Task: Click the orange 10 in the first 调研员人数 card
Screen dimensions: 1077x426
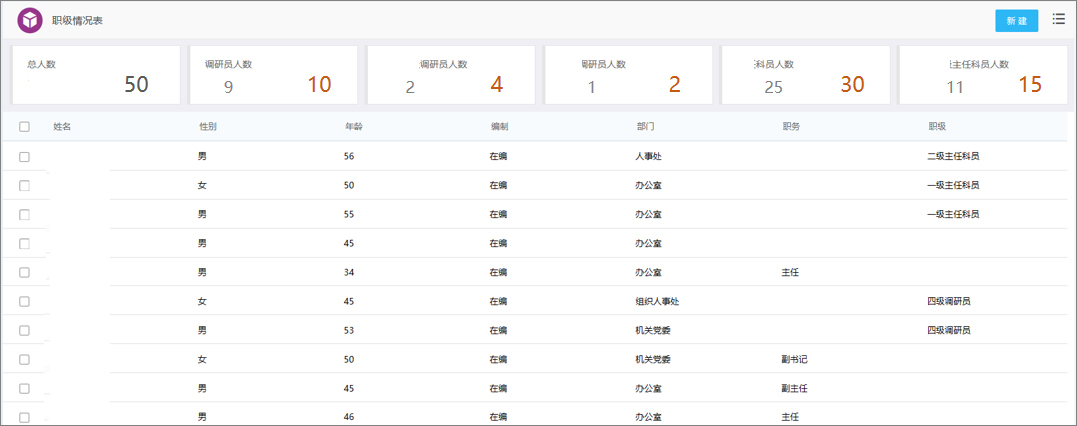Action: coord(319,85)
